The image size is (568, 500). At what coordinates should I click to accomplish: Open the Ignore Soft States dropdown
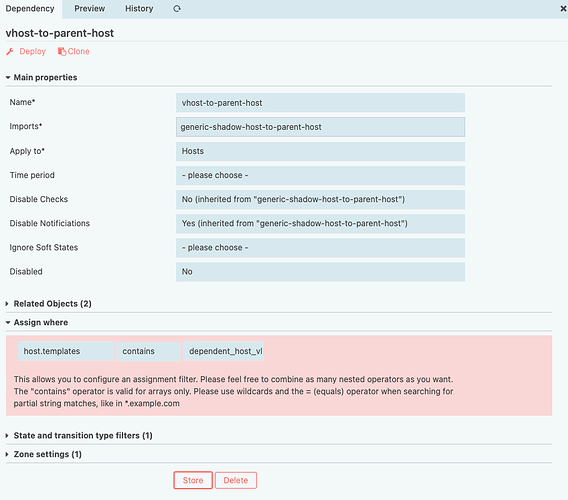tap(321, 248)
